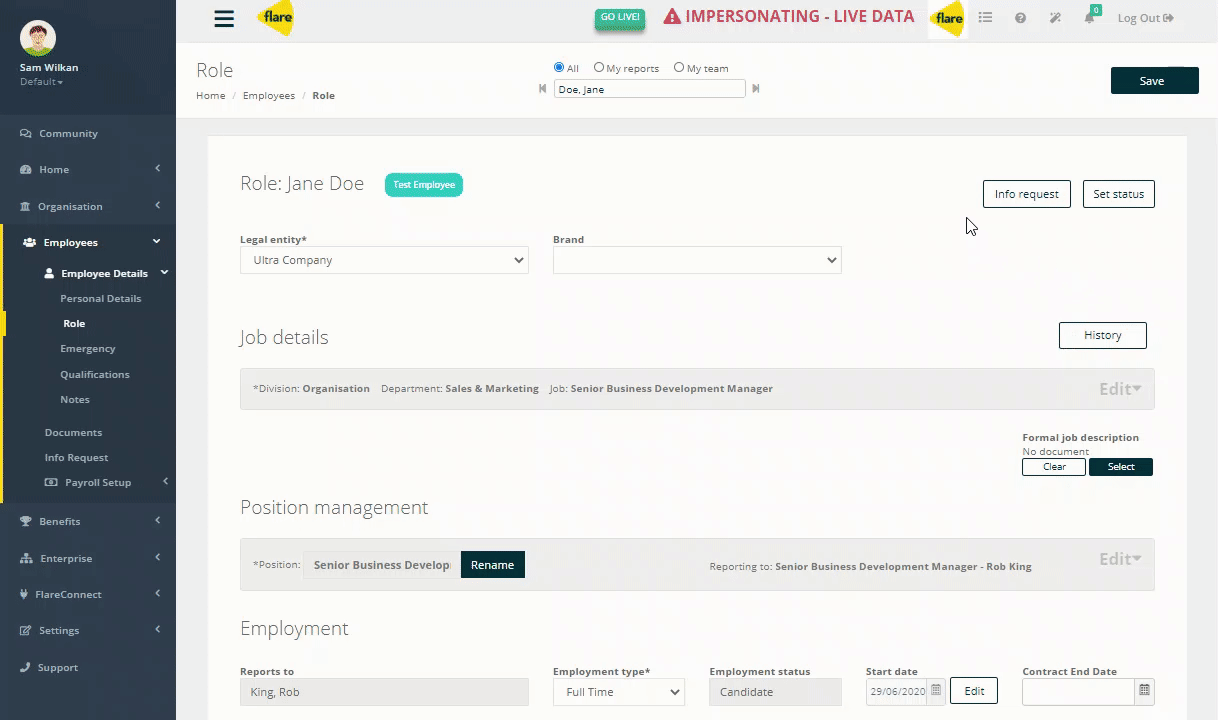This screenshot has height=720, width=1218.
Task: Collapse the Employee Details submenu
Action: [165, 273]
